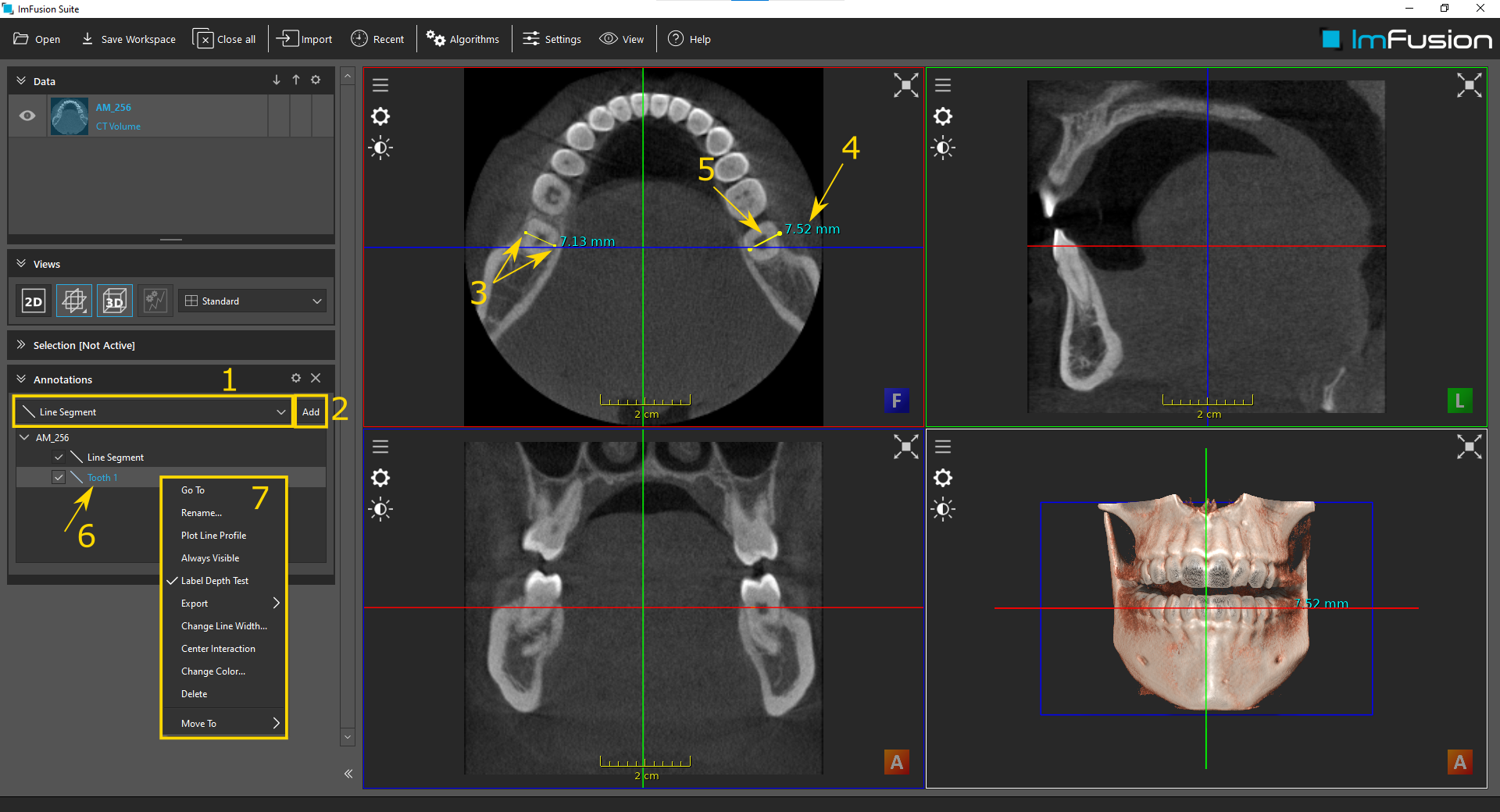Collapse the Data panel

coord(21,80)
